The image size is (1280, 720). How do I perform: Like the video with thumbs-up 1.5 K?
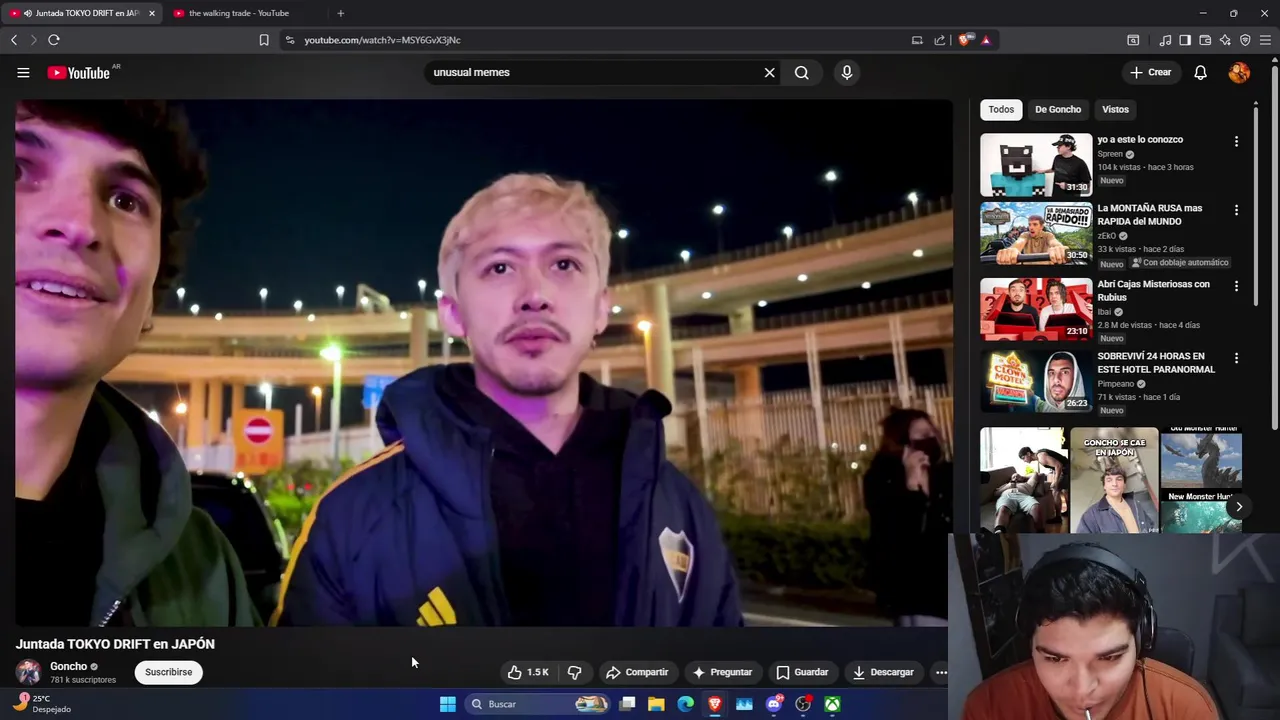(x=527, y=672)
